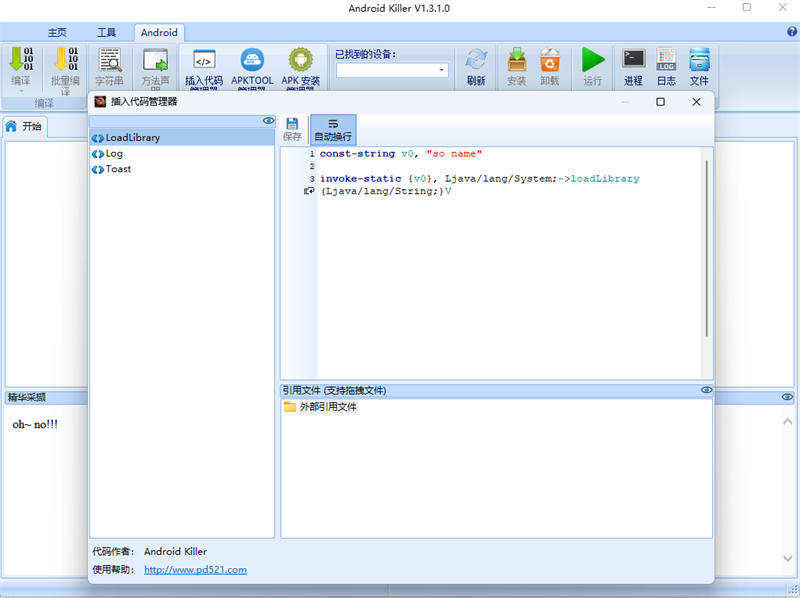Switch to the 工具 ribbon tab
The image size is (800, 598).
[x=107, y=33]
